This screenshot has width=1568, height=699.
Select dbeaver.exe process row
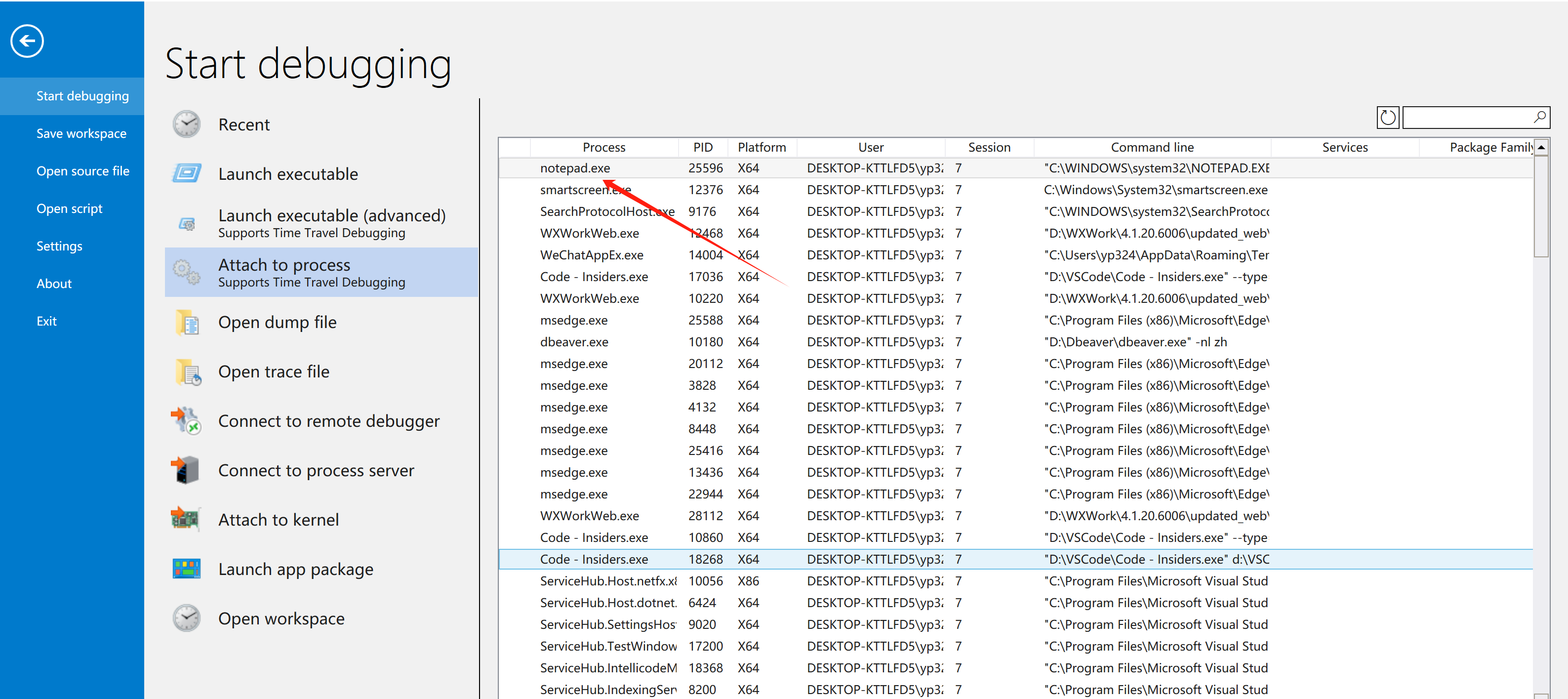tap(1016, 342)
